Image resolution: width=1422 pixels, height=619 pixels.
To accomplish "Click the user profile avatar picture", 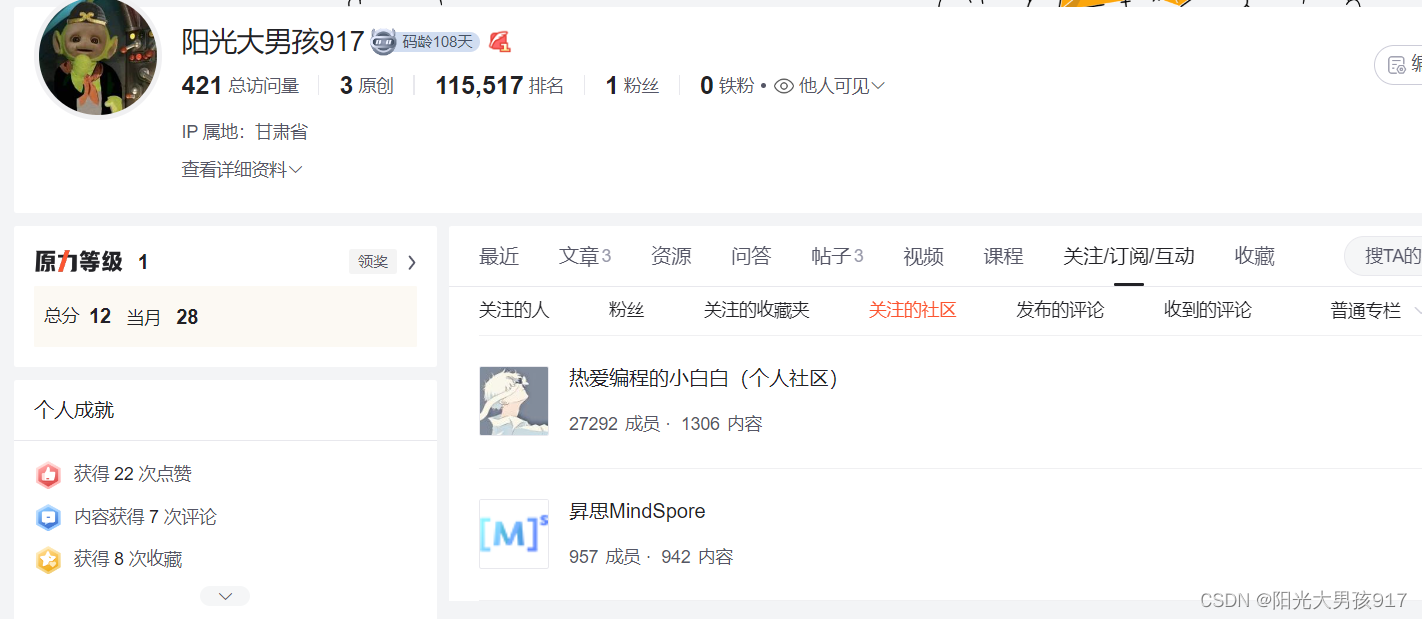I will (98, 57).
